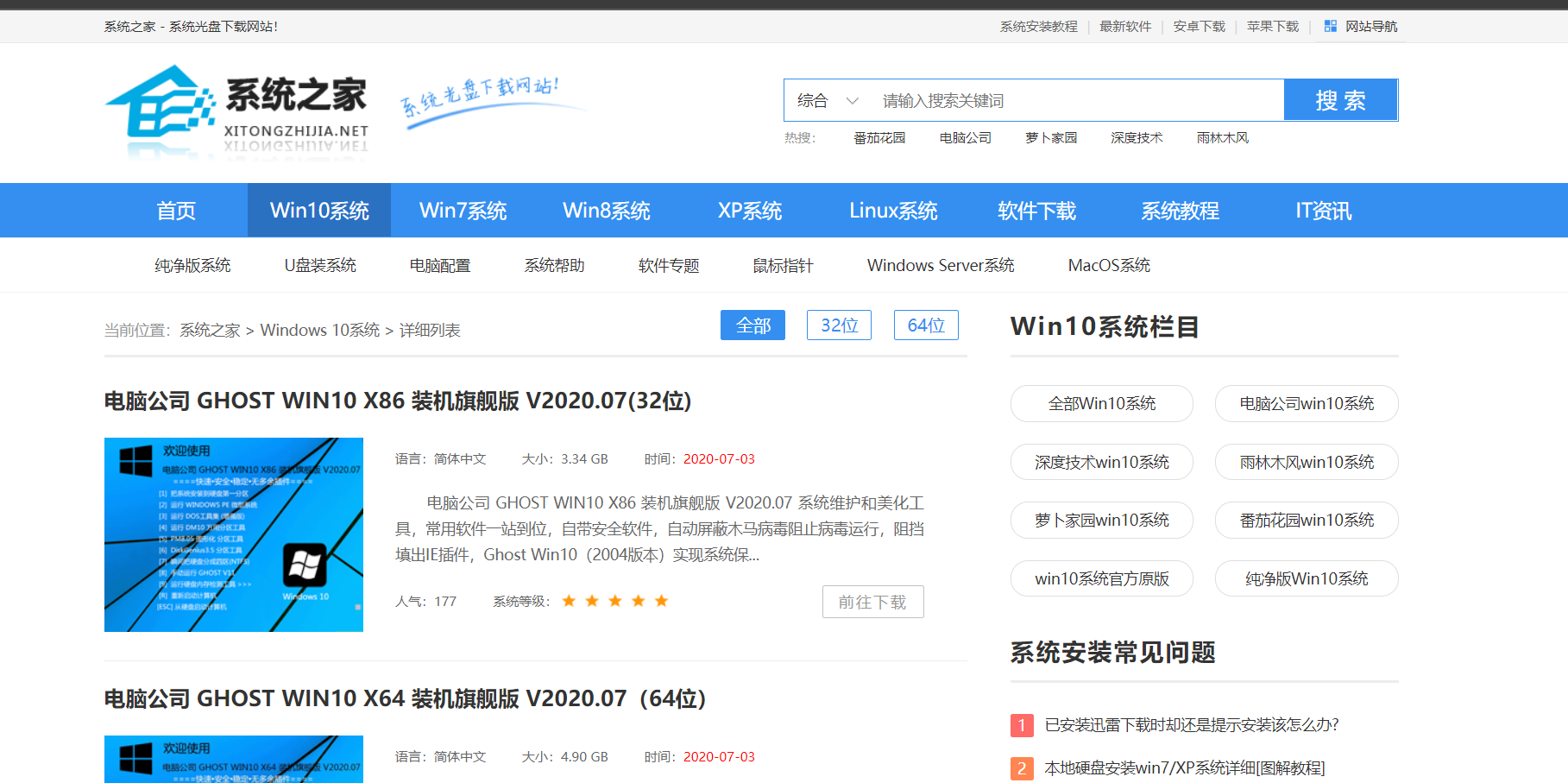Open title GHOST WIN10 X64 装机旗舰版 (64位)
The image size is (1568, 783).
point(406,699)
